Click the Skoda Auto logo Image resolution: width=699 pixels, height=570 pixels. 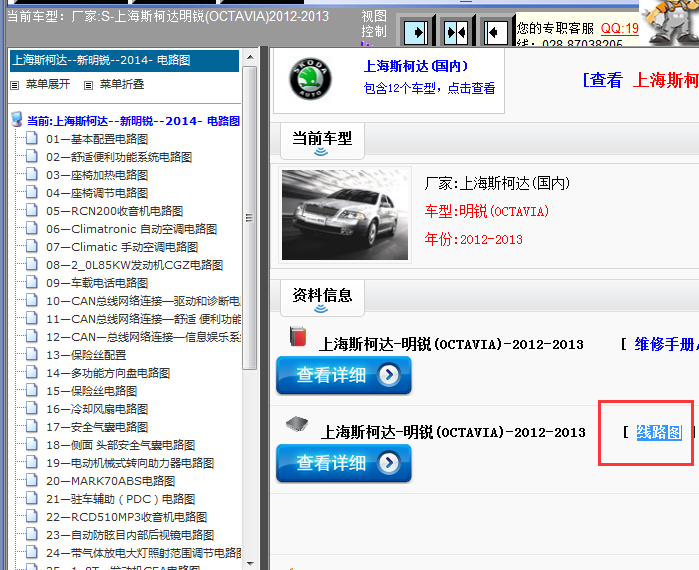(x=310, y=79)
